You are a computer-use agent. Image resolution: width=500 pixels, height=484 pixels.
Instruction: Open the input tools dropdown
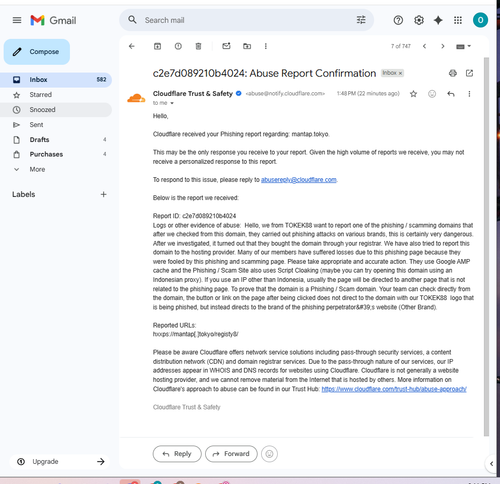[463, 46]
